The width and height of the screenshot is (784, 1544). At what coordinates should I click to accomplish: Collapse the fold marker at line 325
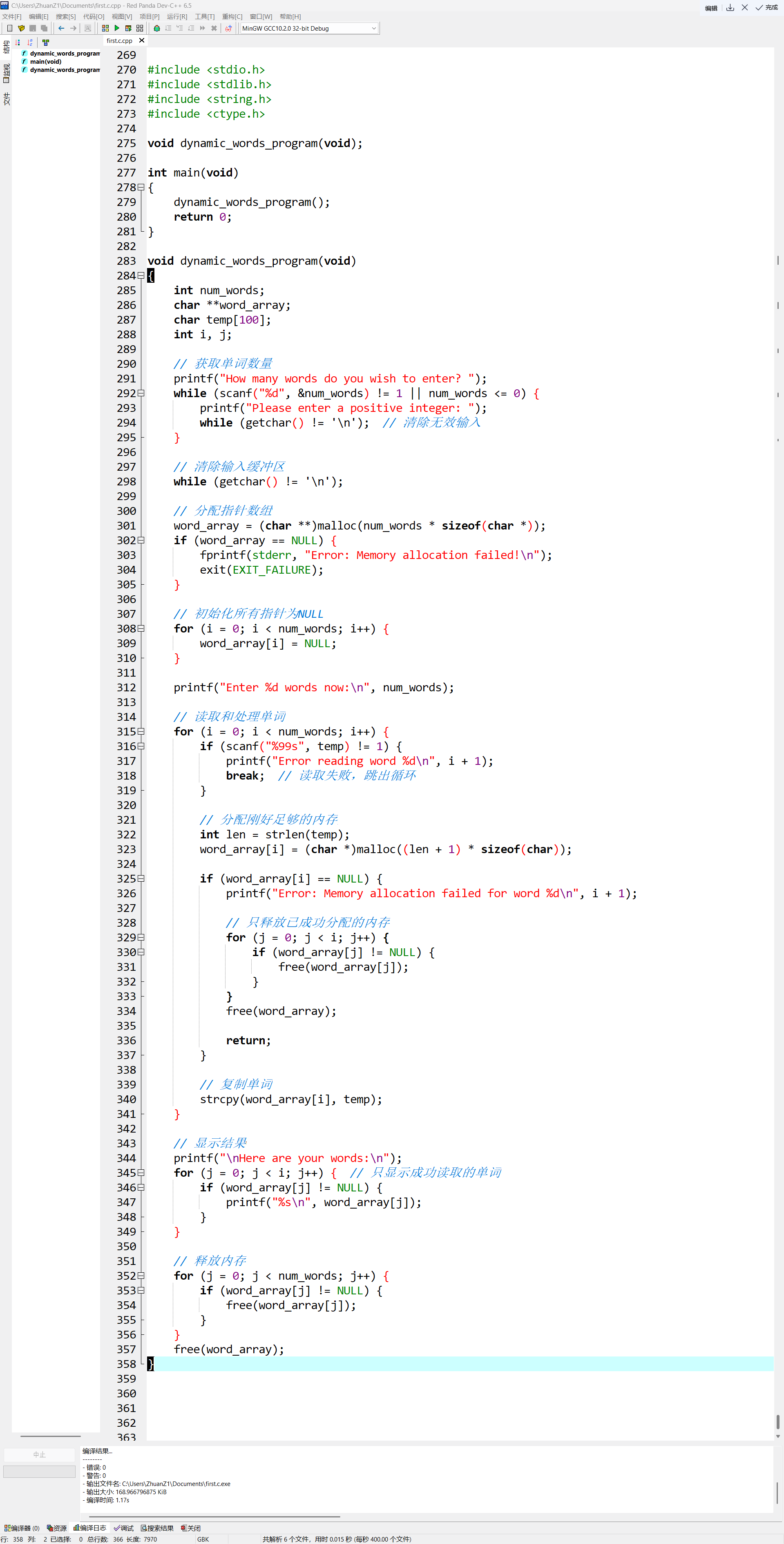pos(141,879)
